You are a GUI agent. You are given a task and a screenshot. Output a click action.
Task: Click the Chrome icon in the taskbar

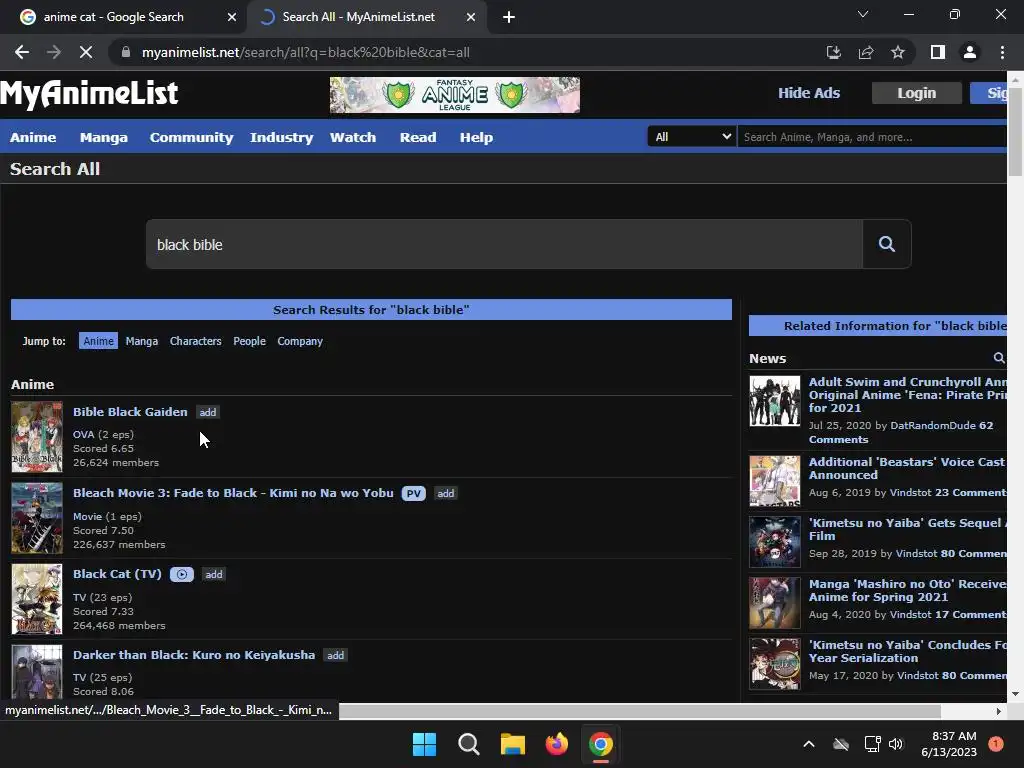coord(601,744)
